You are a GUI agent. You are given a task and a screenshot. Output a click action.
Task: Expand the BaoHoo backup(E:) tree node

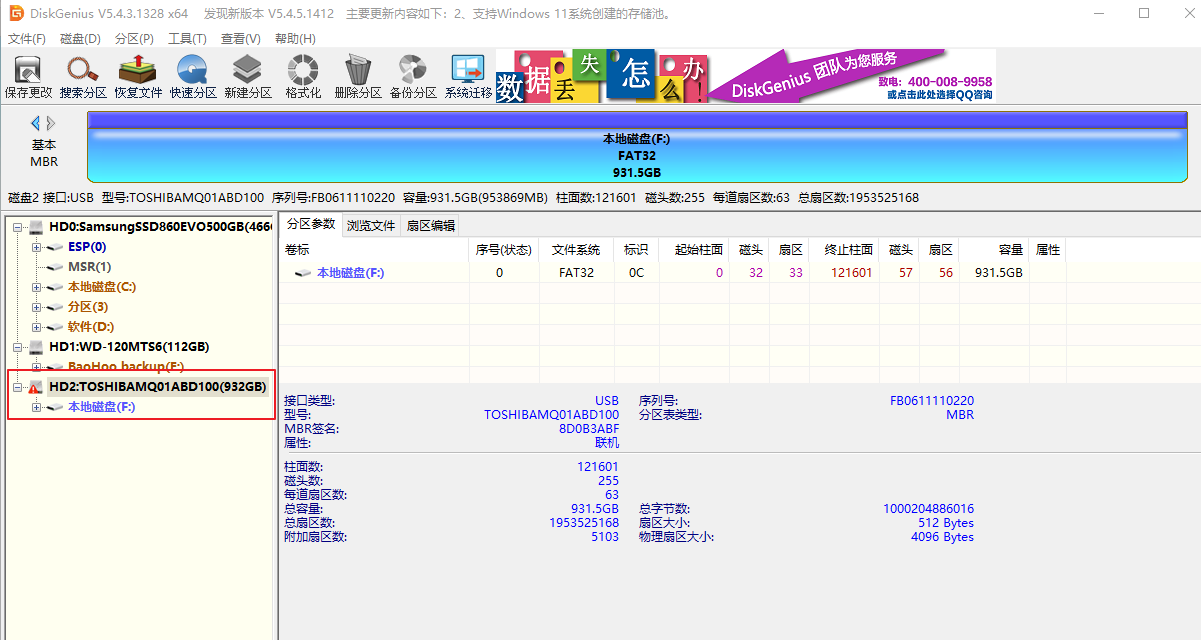click(x=37, y=367)
